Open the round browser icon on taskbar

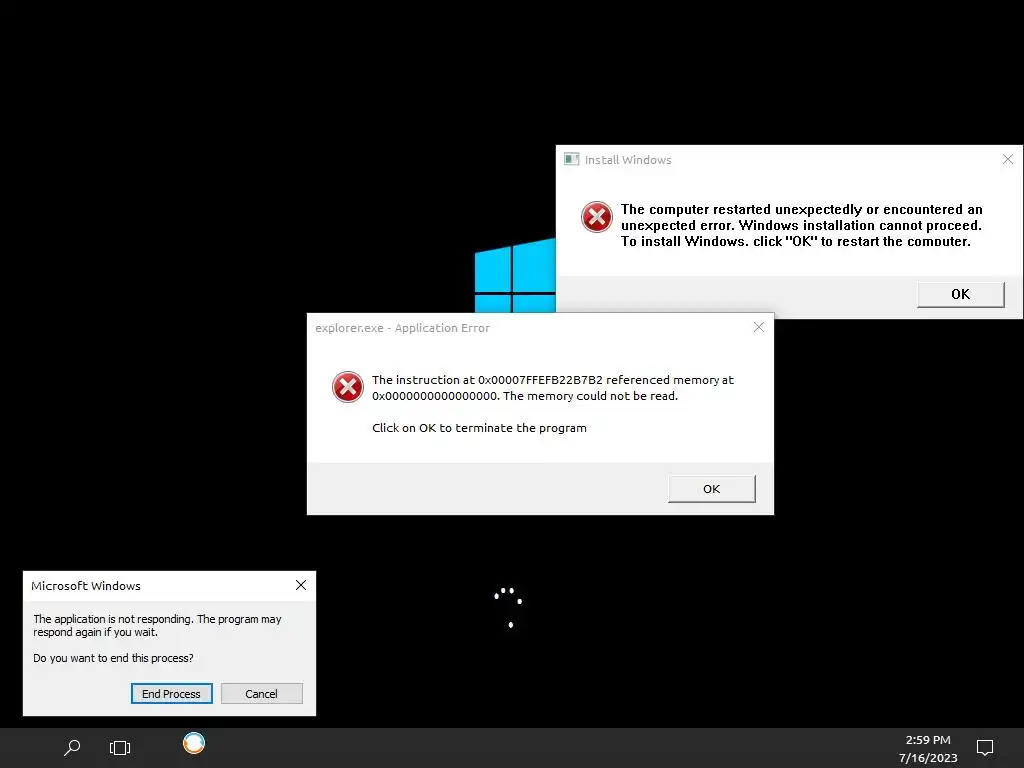click(x=194, y=743)
